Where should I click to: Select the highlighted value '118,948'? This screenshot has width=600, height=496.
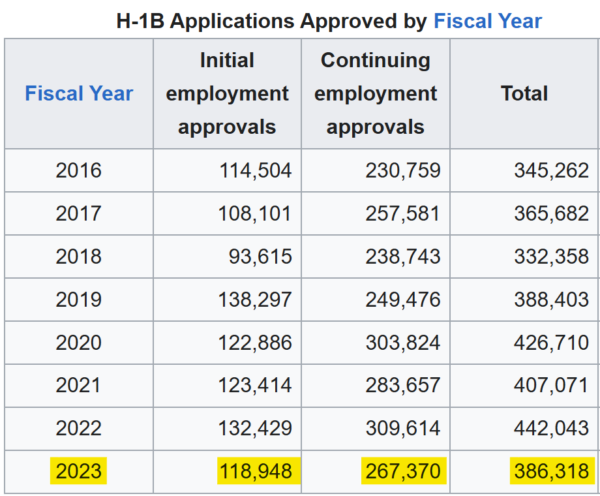[x=259, y=471]
